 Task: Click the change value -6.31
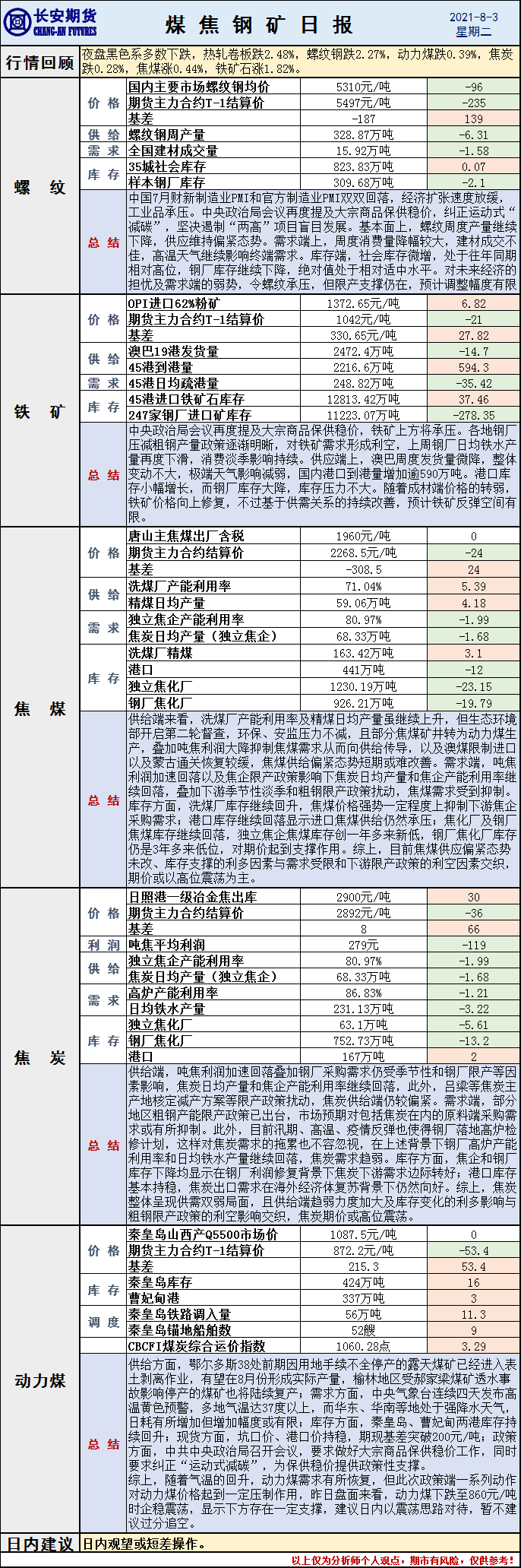click(473, 135)
